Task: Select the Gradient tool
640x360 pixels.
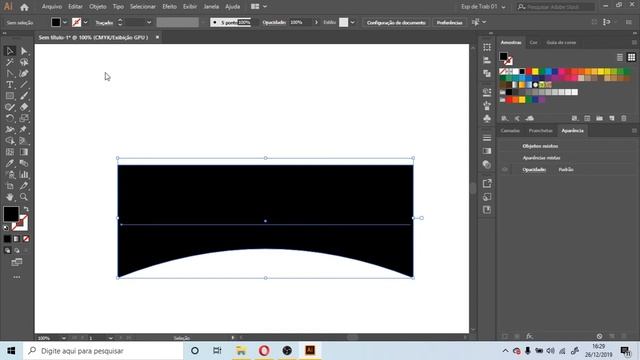Action: (24, 152)
